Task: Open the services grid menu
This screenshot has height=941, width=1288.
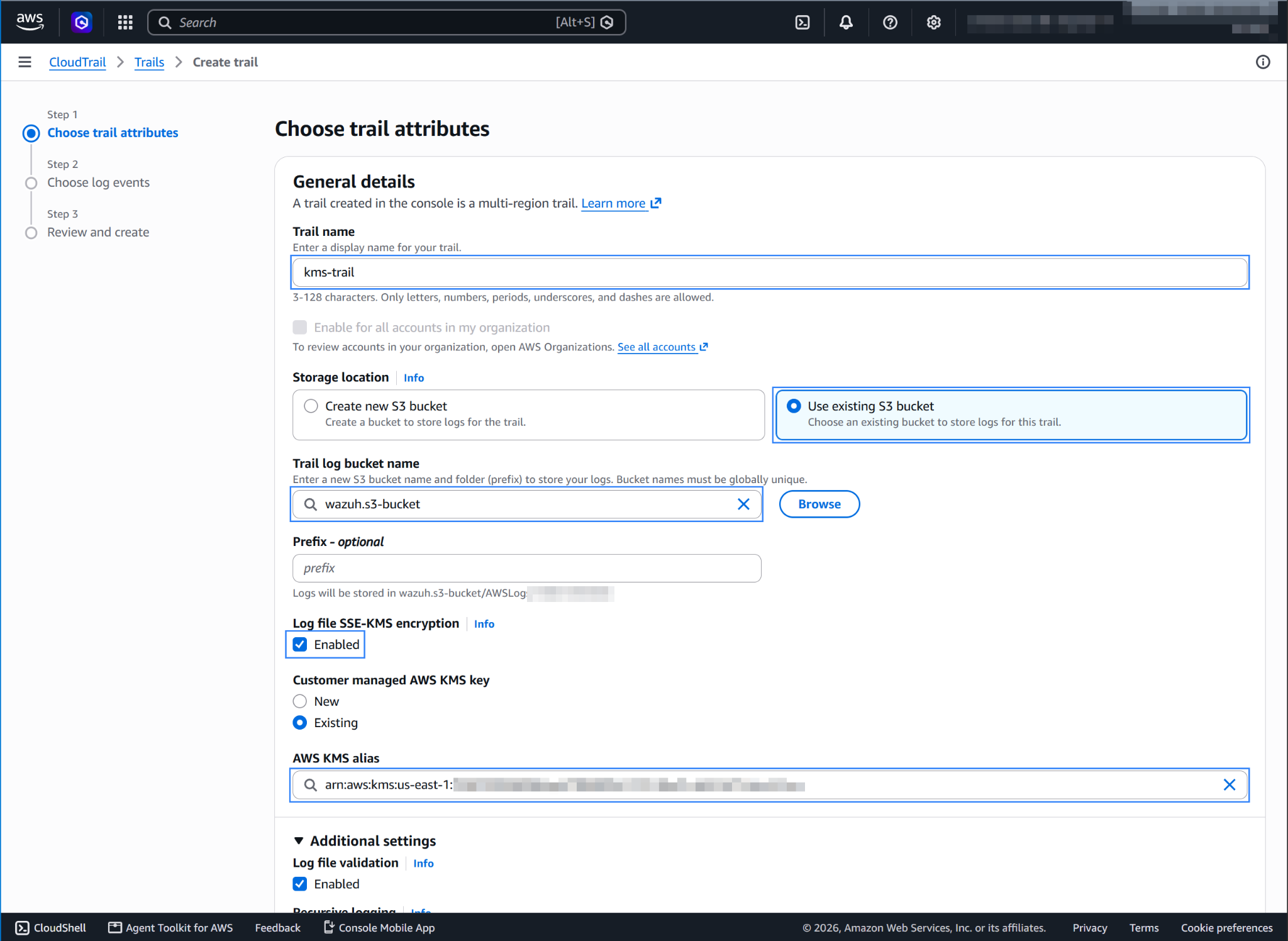Action: [125, 23]
